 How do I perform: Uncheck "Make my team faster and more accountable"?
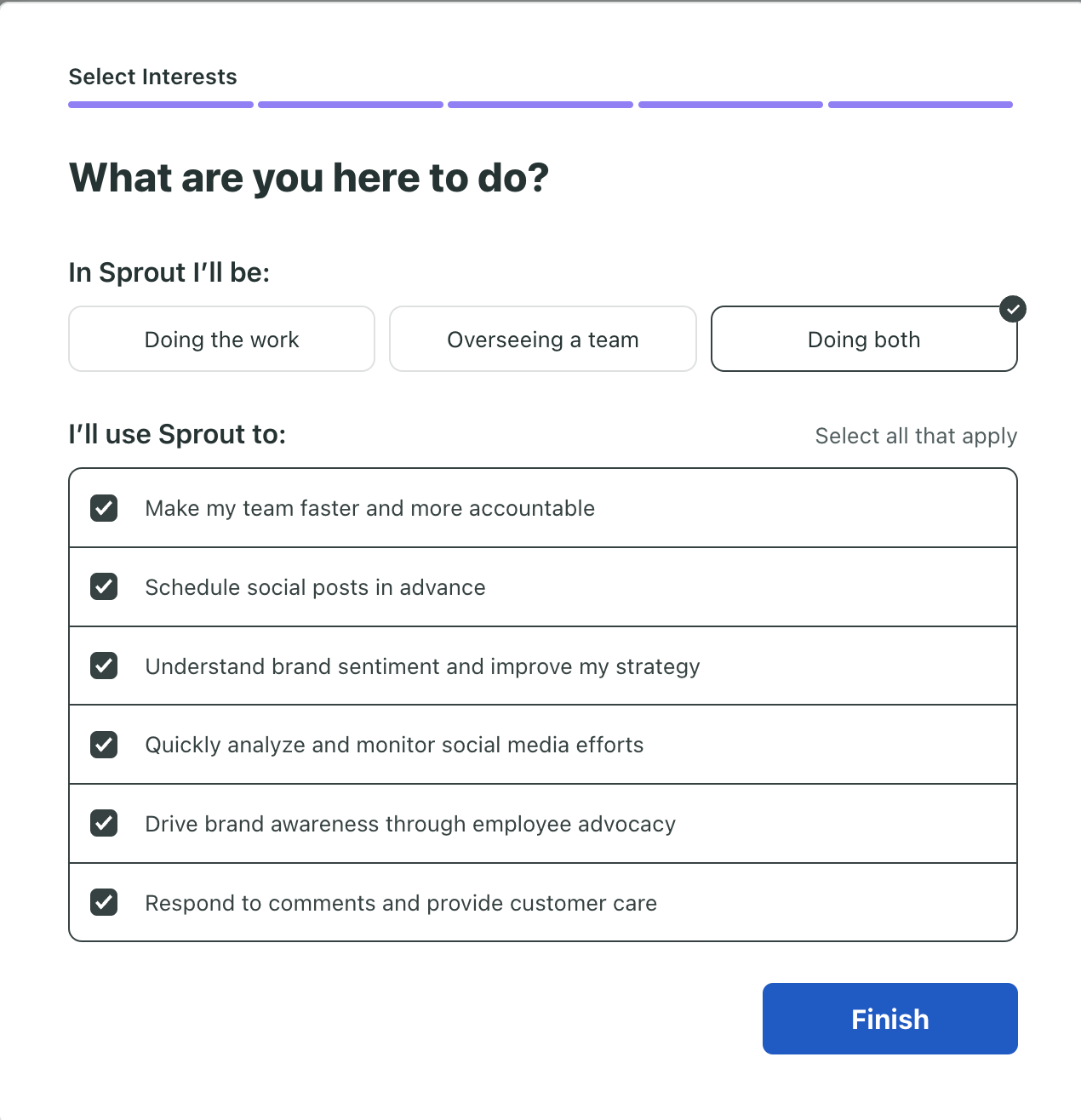click(103, 508)
